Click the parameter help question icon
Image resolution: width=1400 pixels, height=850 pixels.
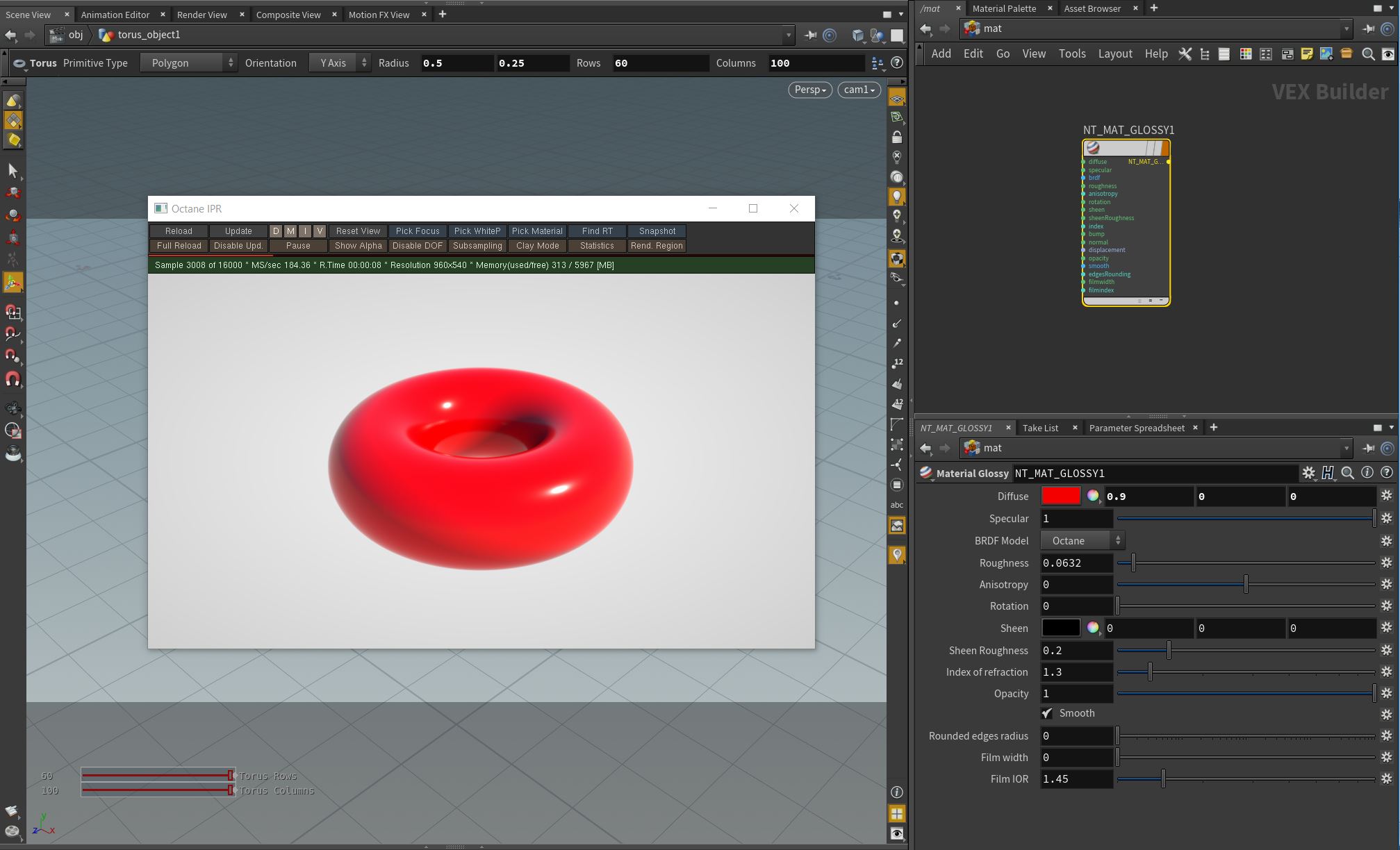pyautogui.click(x=1386, y=473)
